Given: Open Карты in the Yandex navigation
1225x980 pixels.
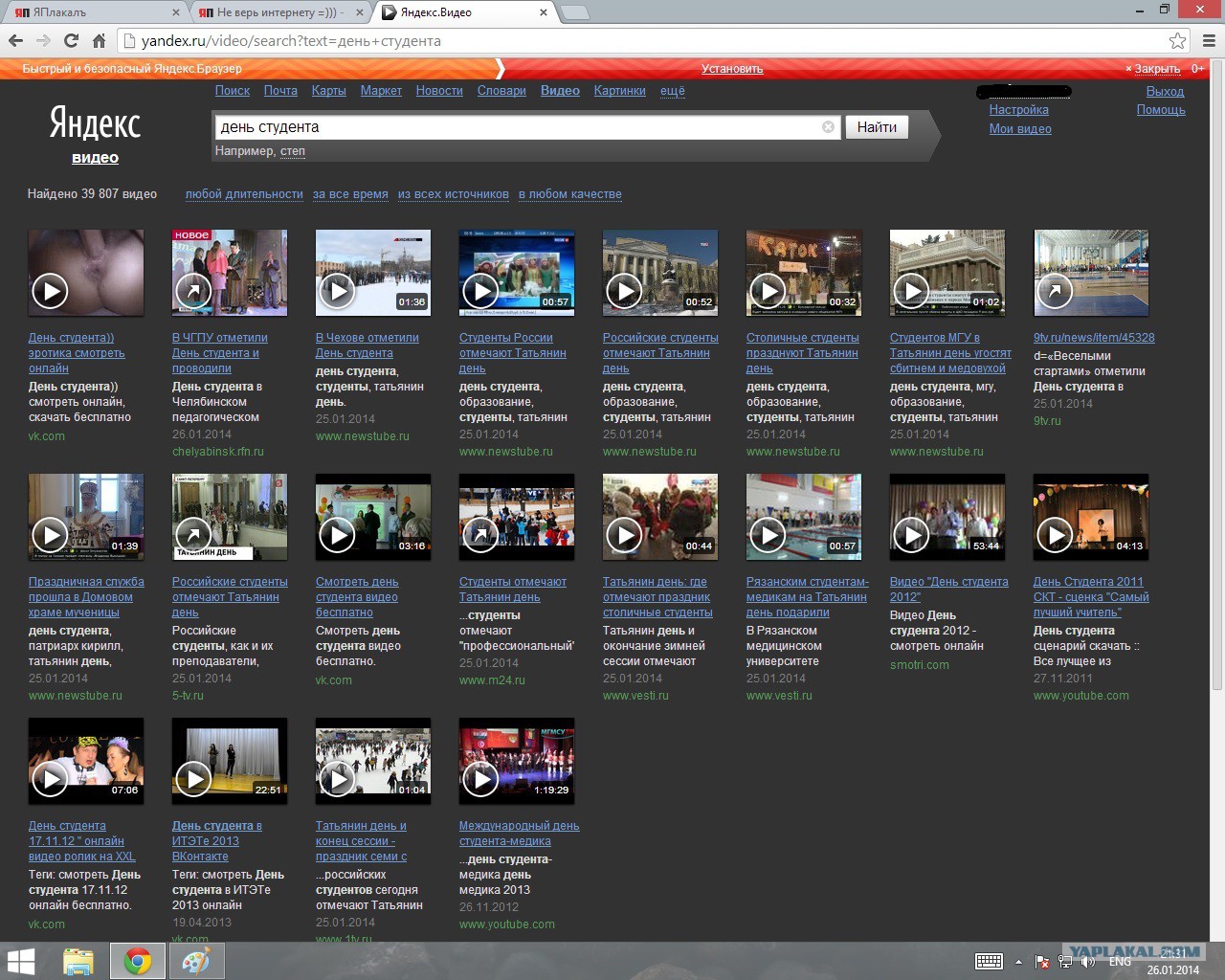Looking at the screenshot, I should (329, 91).
